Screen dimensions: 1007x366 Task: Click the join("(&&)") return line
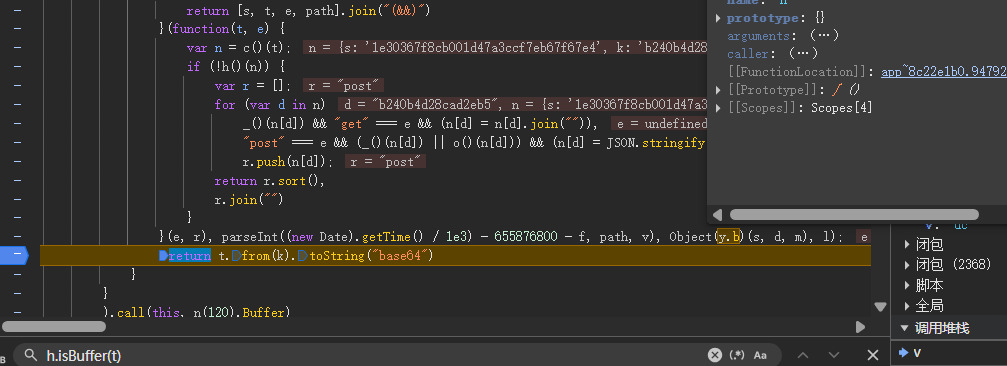pos(308,11)
